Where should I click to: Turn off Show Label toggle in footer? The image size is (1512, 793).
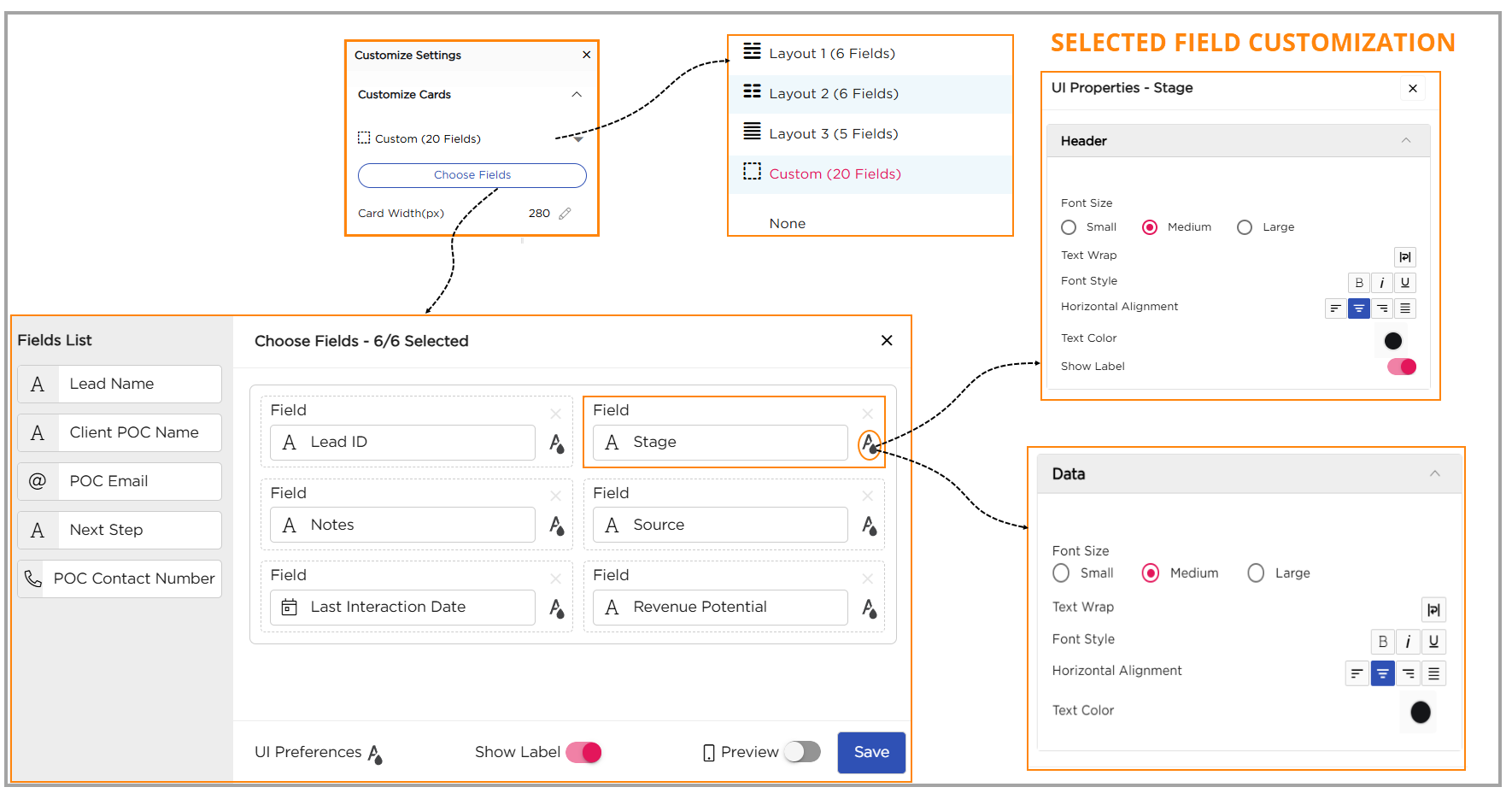click(x=584, y=752)
